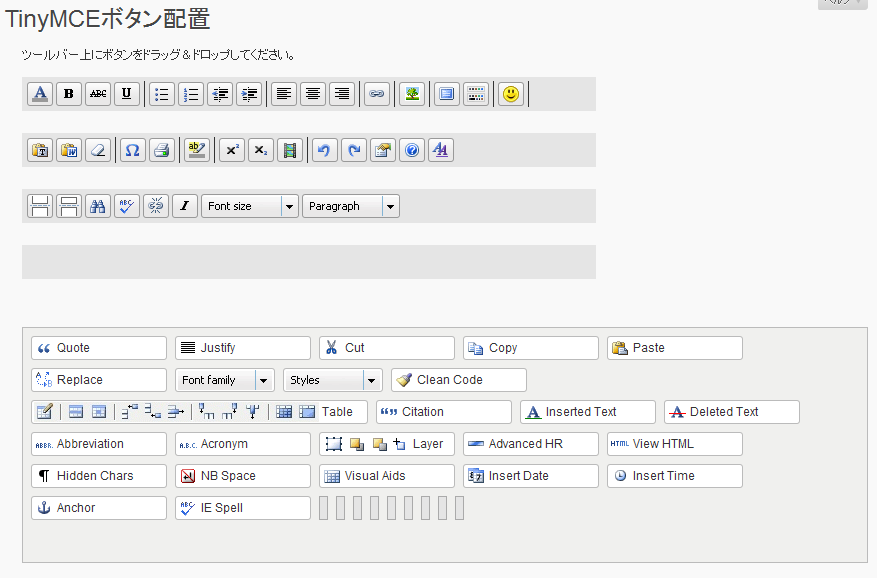This screenshot has width=877, height=578.
Task: Select the Anchor button
Action: (x=99, y=507)
